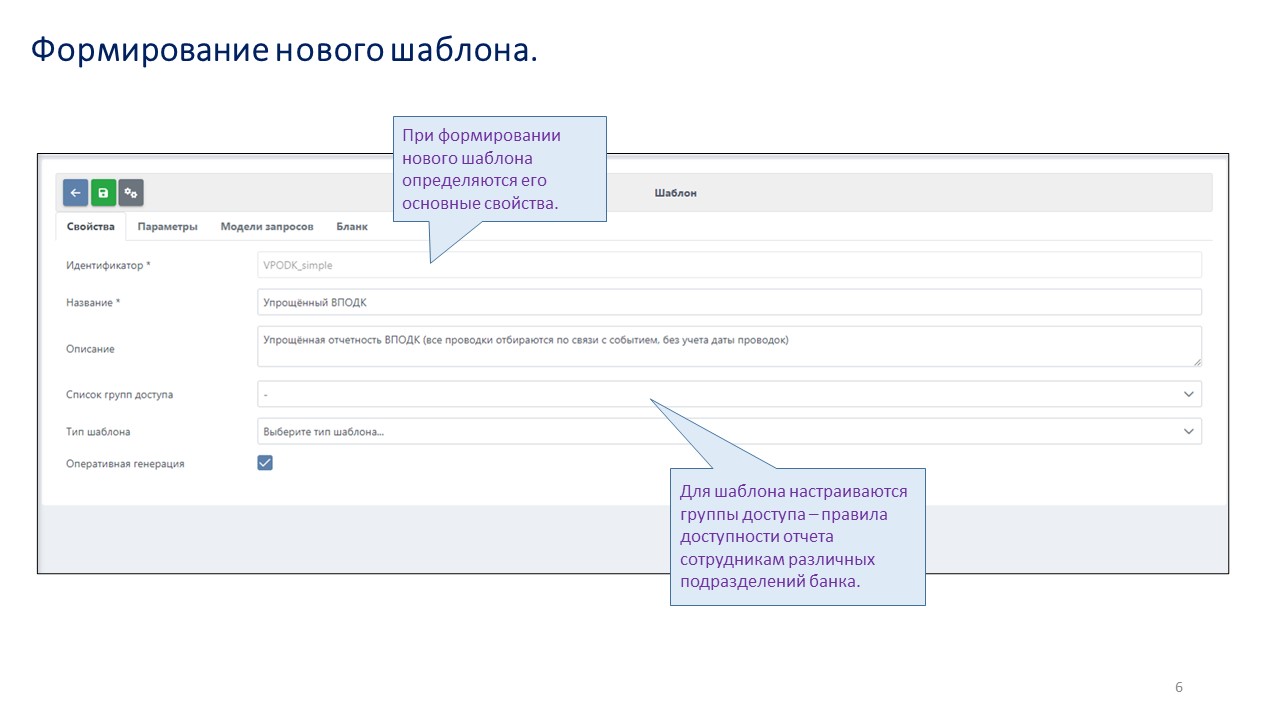1280x720 pixels.
Task: Click the slide page number 6
Action: [x=1179, y=687]
